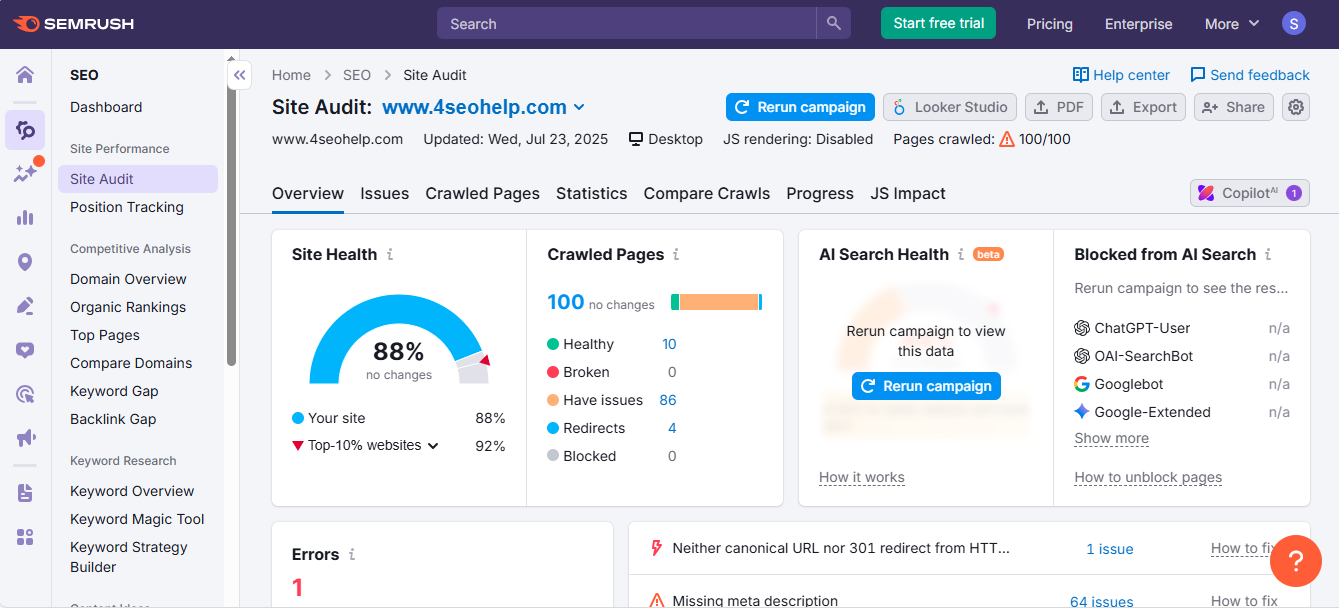The width and height of the screenshot is (1339, 608).
Task: Click inside the top search field
Action: pyautogui.click(x=620, y=23)
